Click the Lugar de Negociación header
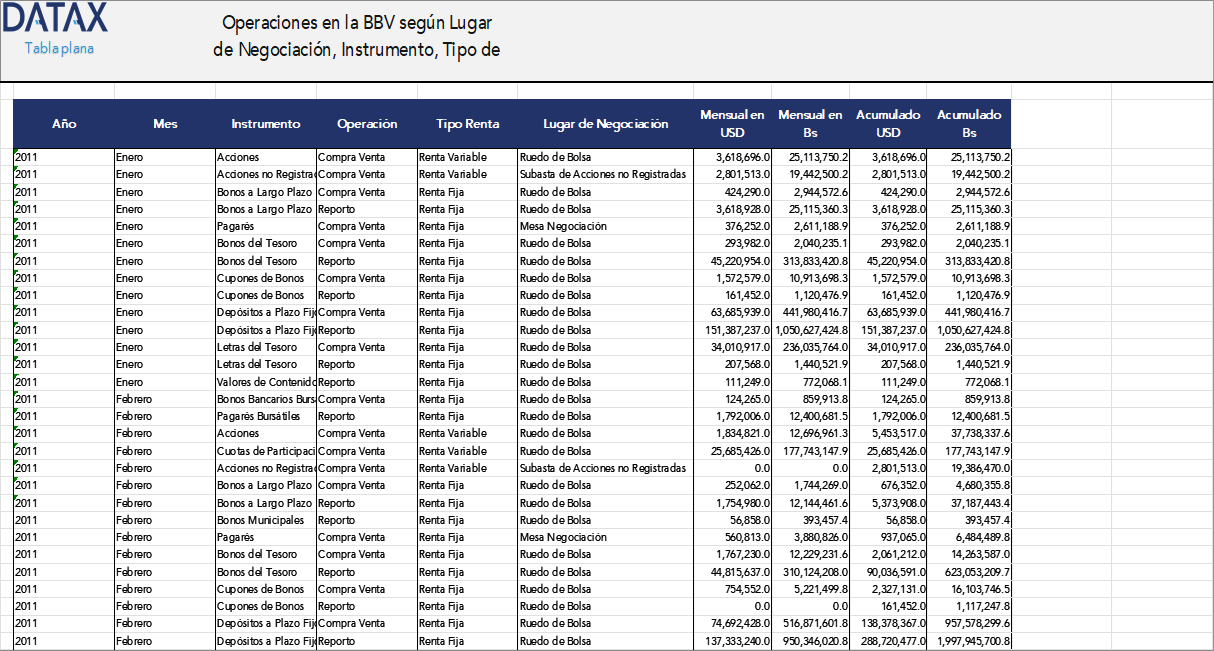 pyautogui.click(x=605, y=123)
